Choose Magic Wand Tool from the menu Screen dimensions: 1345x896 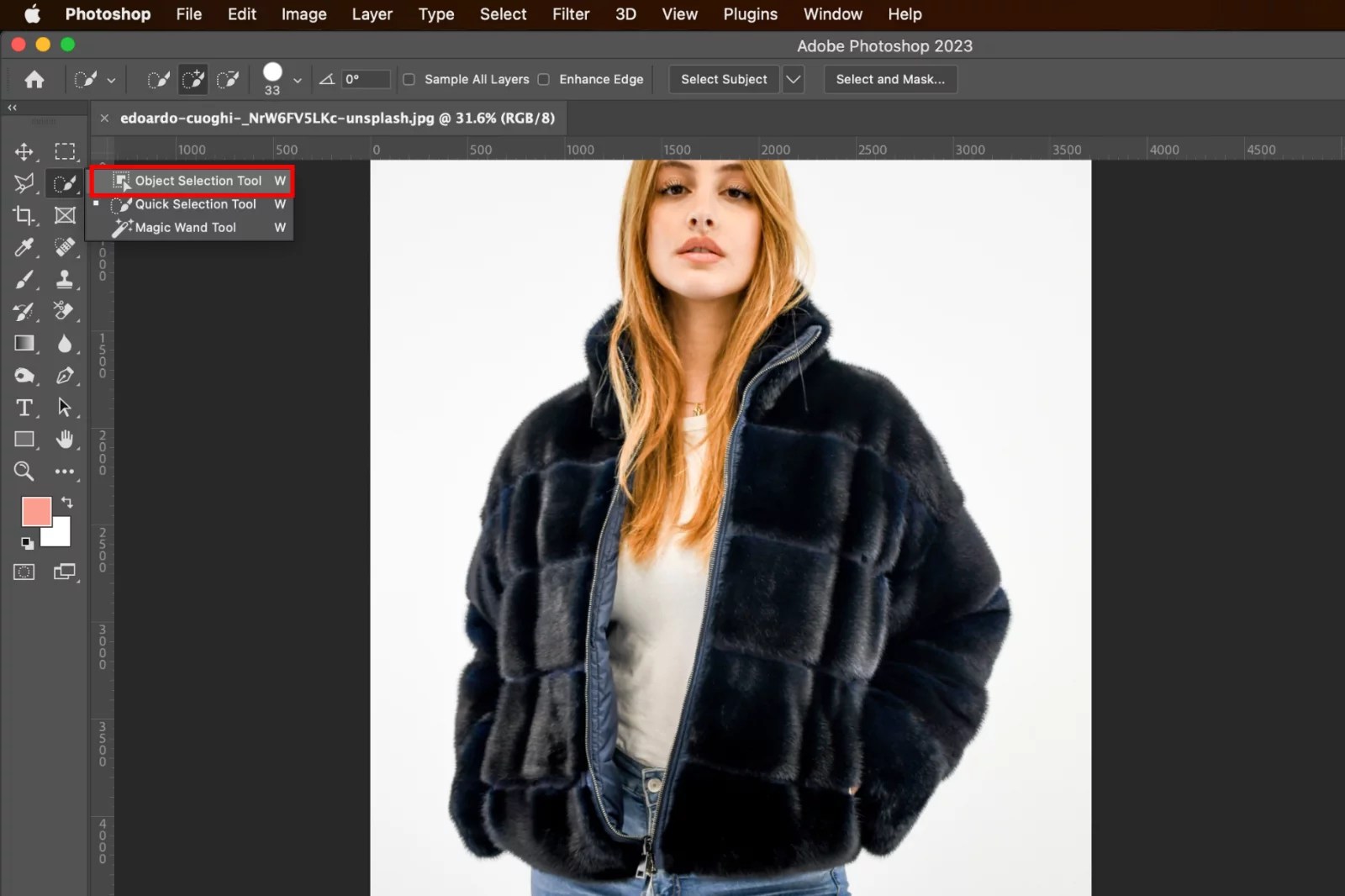tap(184, 227)
